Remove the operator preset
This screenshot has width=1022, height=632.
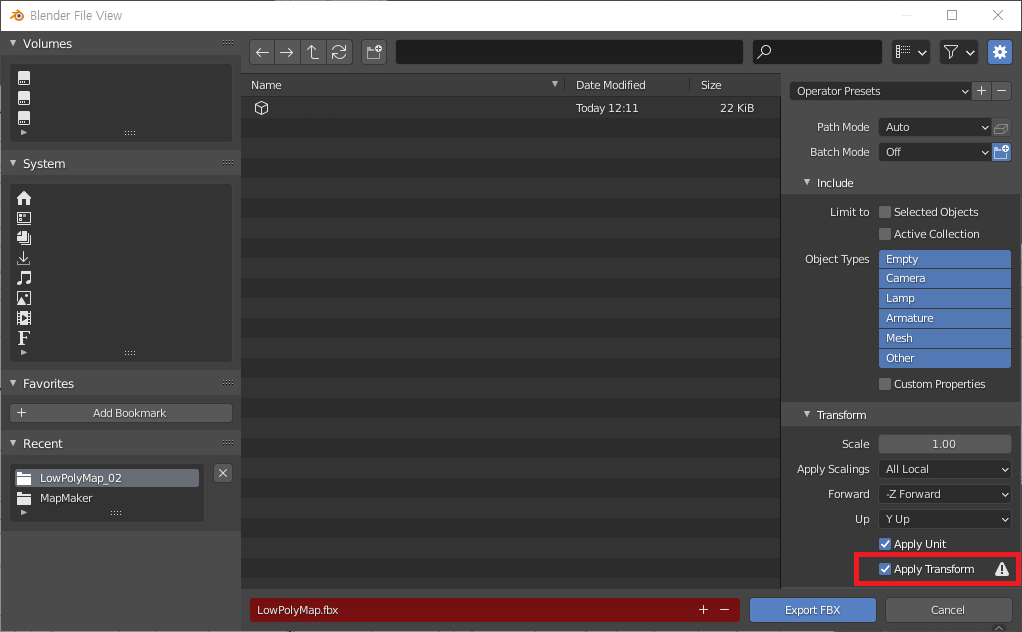pyautogui.click(x=1001, y=91)
